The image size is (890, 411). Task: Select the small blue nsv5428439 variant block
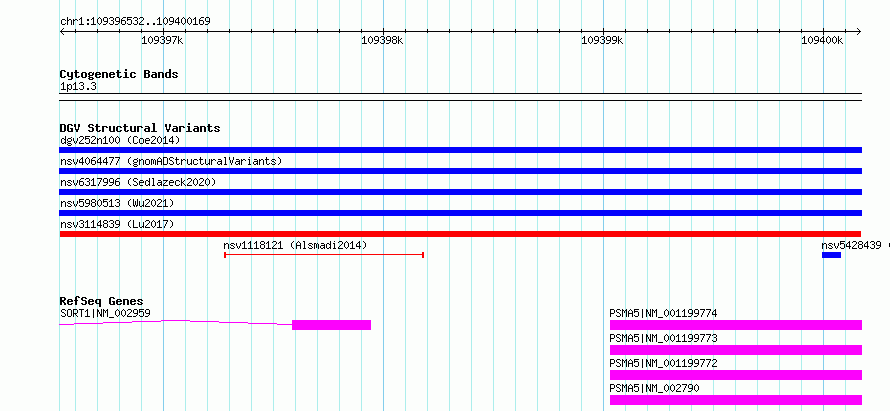[x=831, y=255]
